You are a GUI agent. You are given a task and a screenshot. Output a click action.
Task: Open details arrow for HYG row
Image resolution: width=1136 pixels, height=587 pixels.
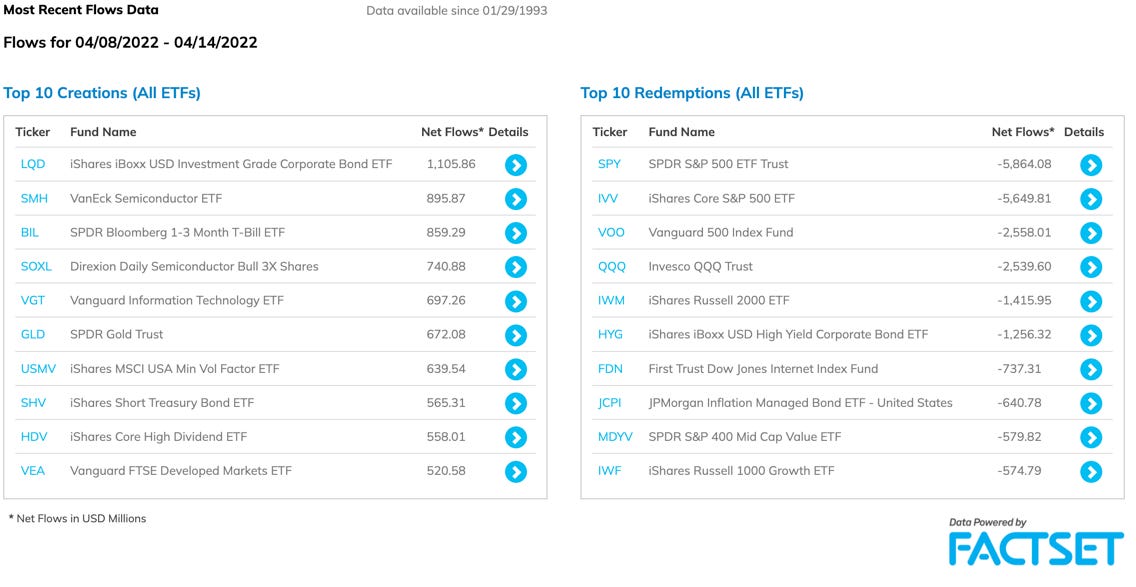pos(1091,336)
